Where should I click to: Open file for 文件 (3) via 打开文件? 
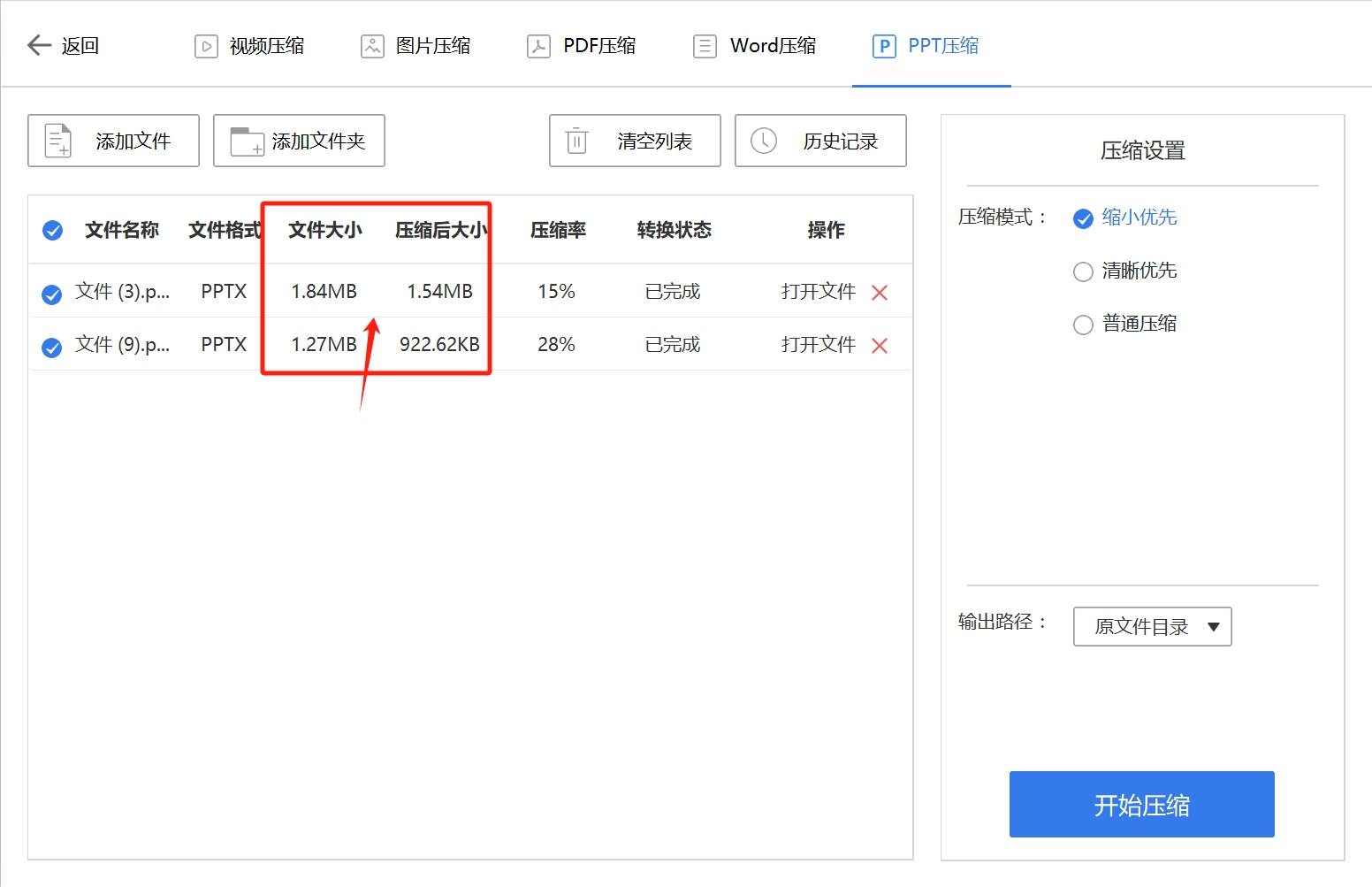tap(819, 291)
